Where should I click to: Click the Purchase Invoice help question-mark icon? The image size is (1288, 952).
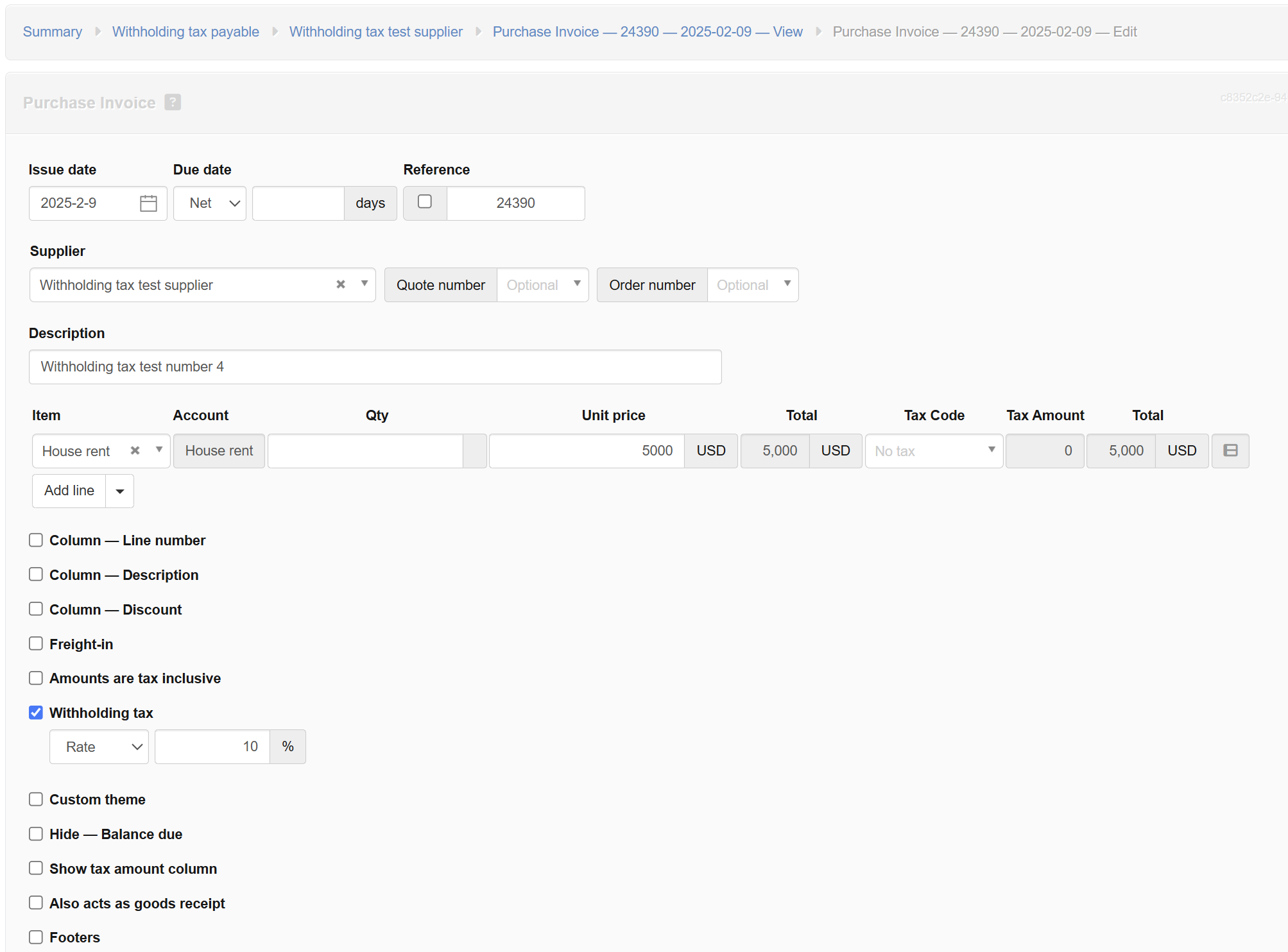[173, 103]
